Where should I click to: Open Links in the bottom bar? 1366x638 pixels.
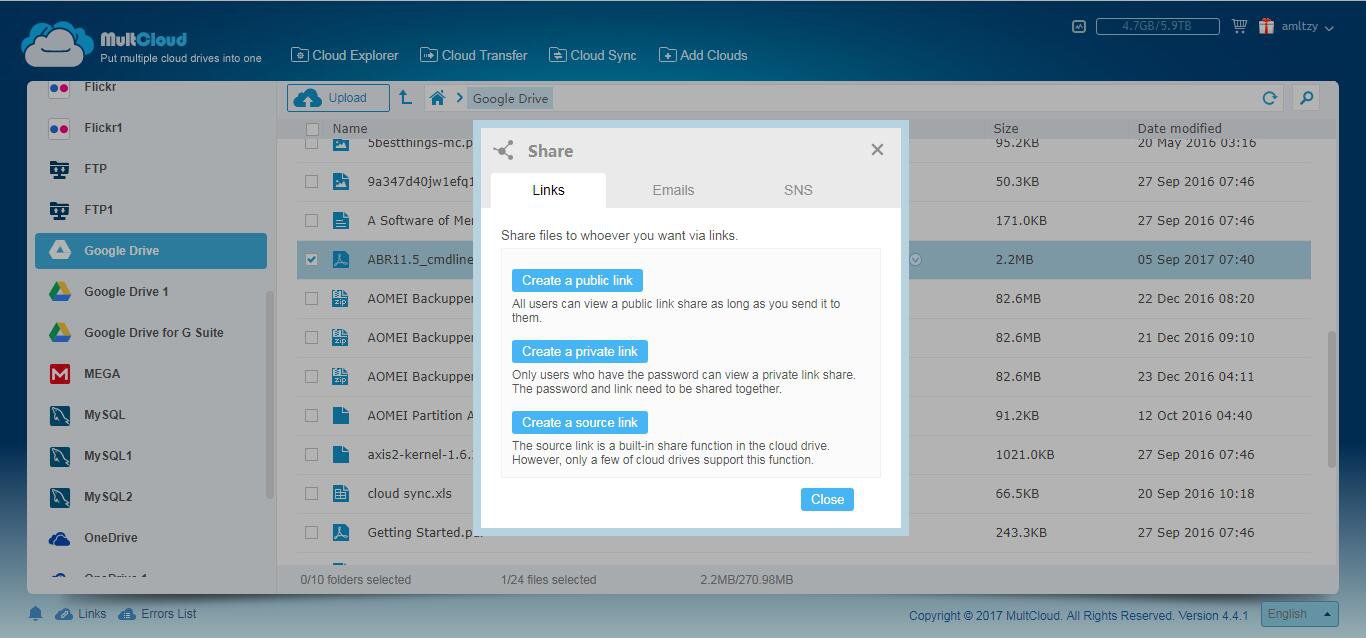81,614
